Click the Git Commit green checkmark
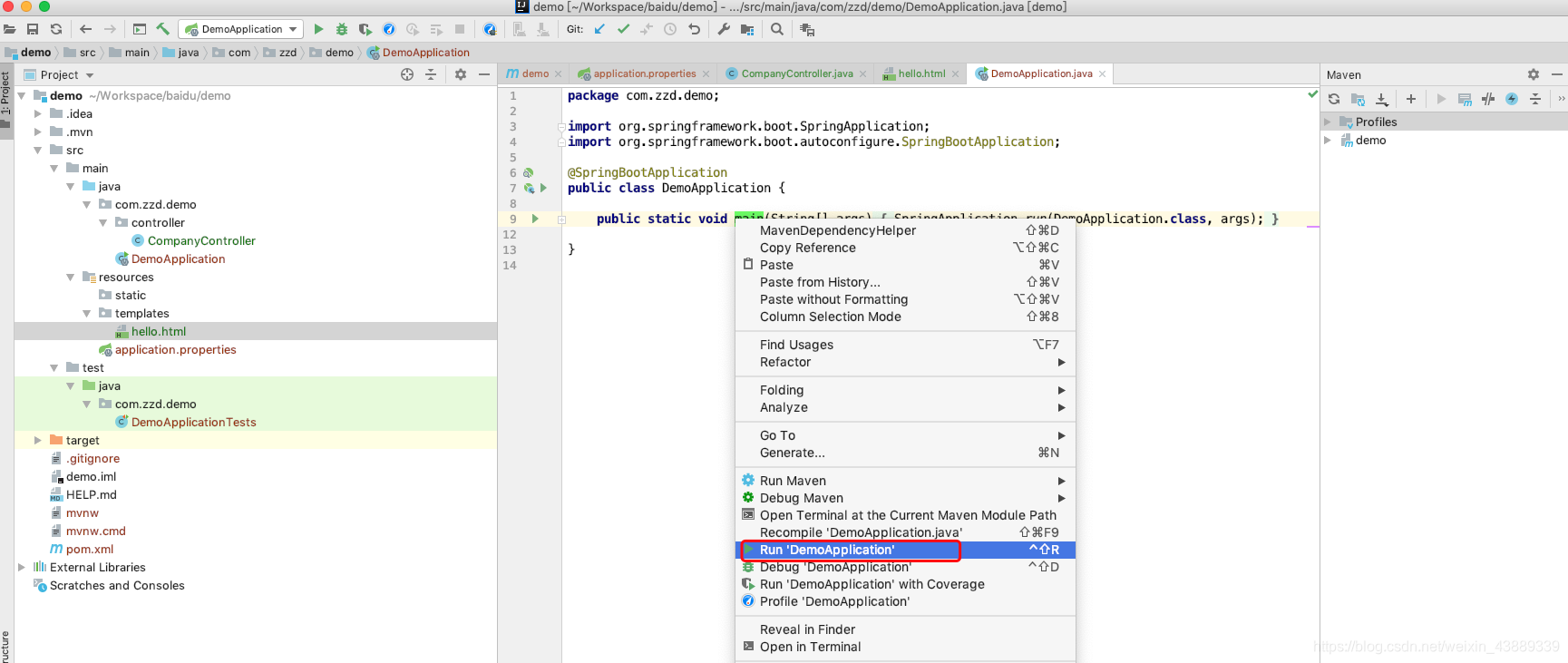This screenshot has width=1568, height=663. (x=623, y=29)
